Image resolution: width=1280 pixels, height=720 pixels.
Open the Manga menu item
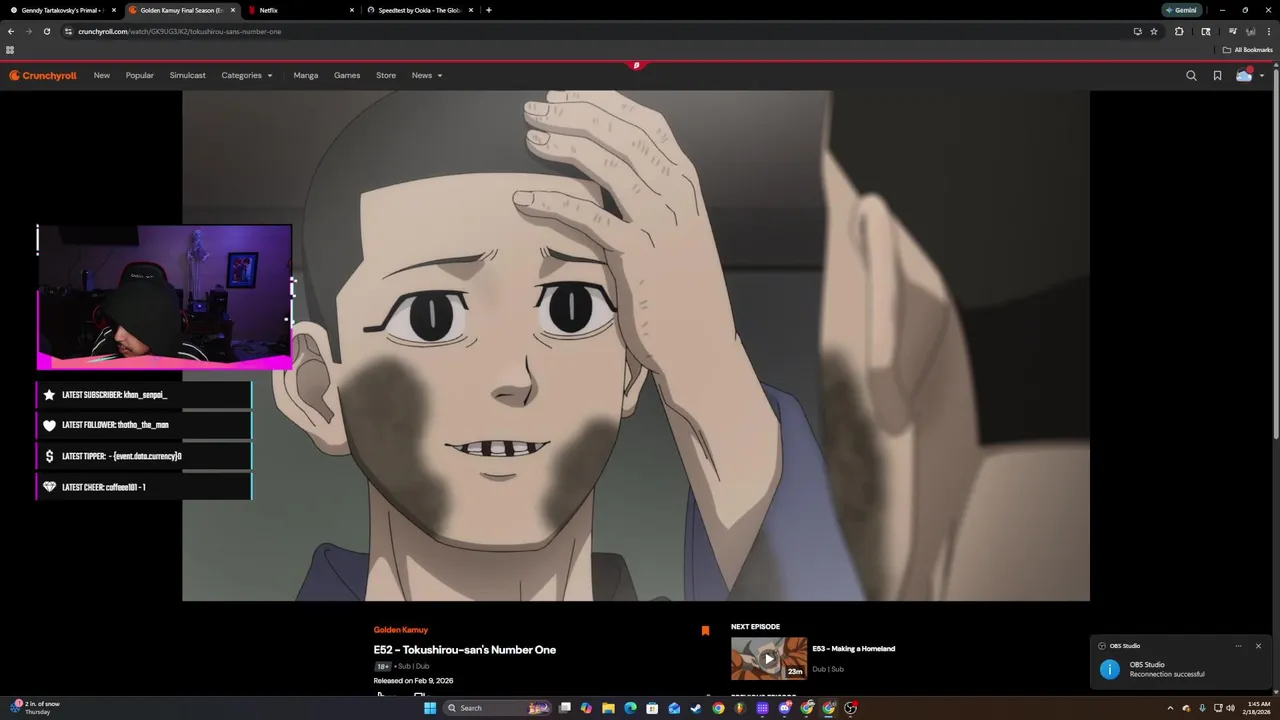[x=306, y=75]
